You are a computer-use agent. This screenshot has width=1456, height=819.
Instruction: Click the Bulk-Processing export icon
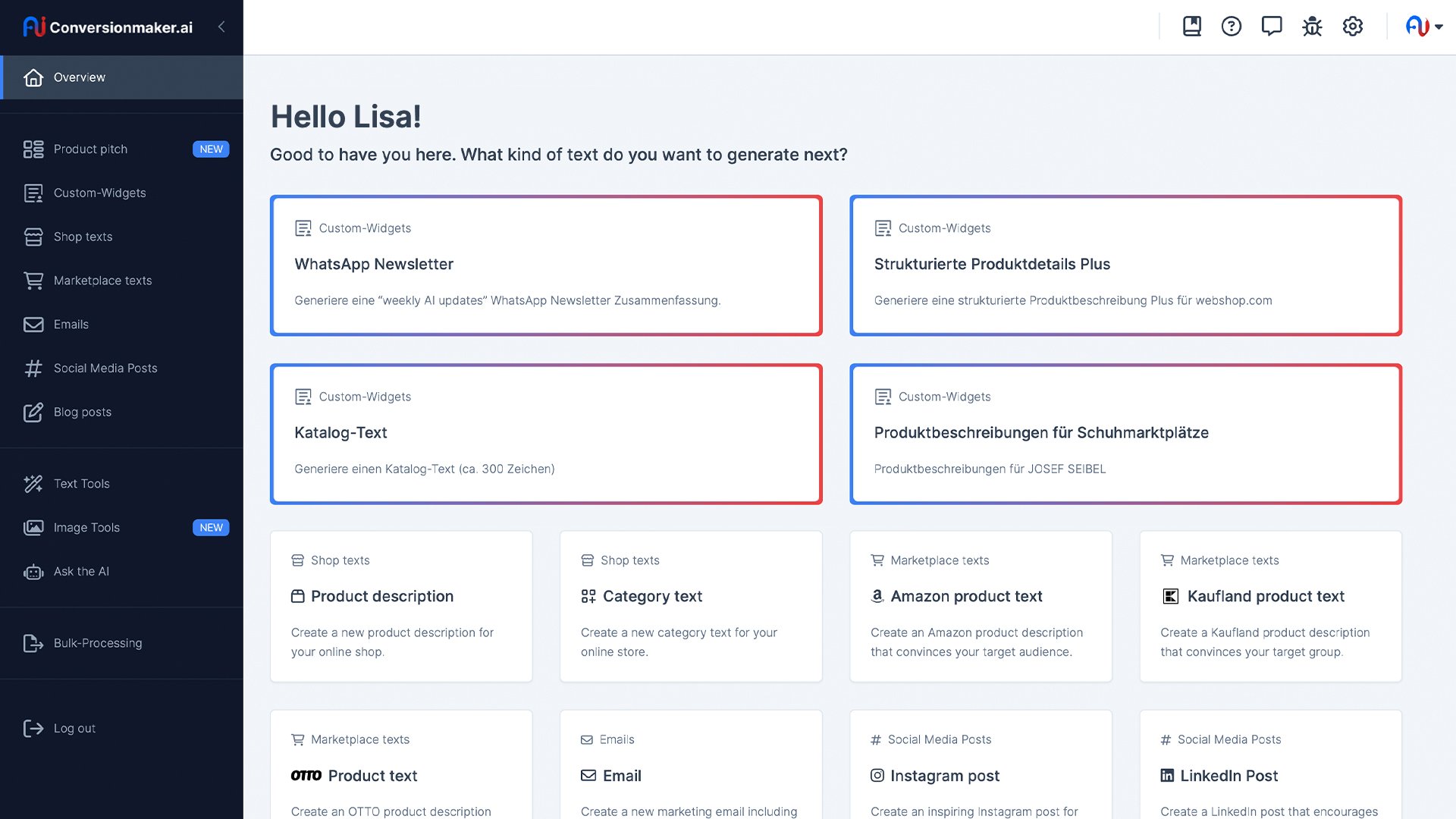(33, 643)
